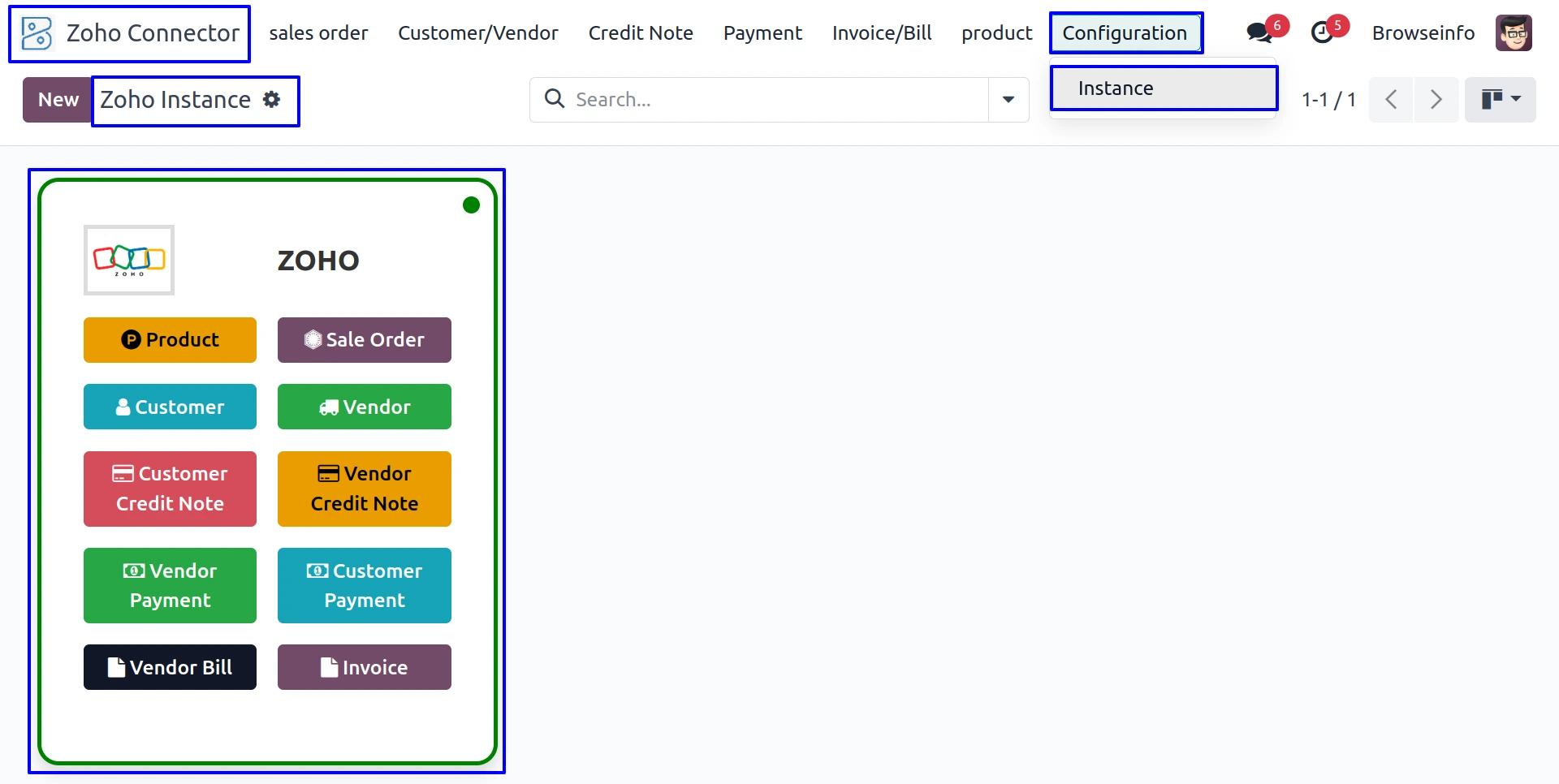This screenshot has width=1559, height=784.
Task: Click the green status dot on ZOHO card
Action: 471,205
